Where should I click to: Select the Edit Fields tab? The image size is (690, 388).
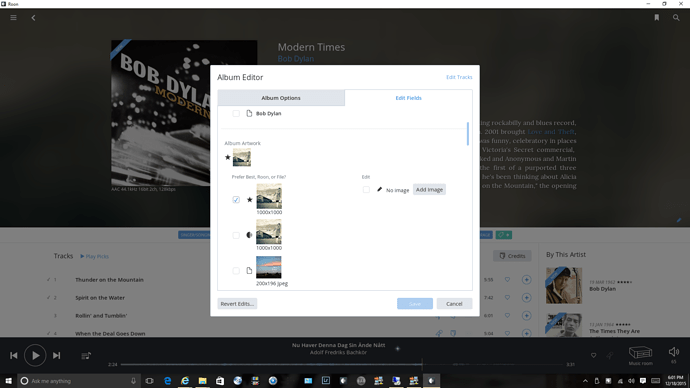[408, 98]
